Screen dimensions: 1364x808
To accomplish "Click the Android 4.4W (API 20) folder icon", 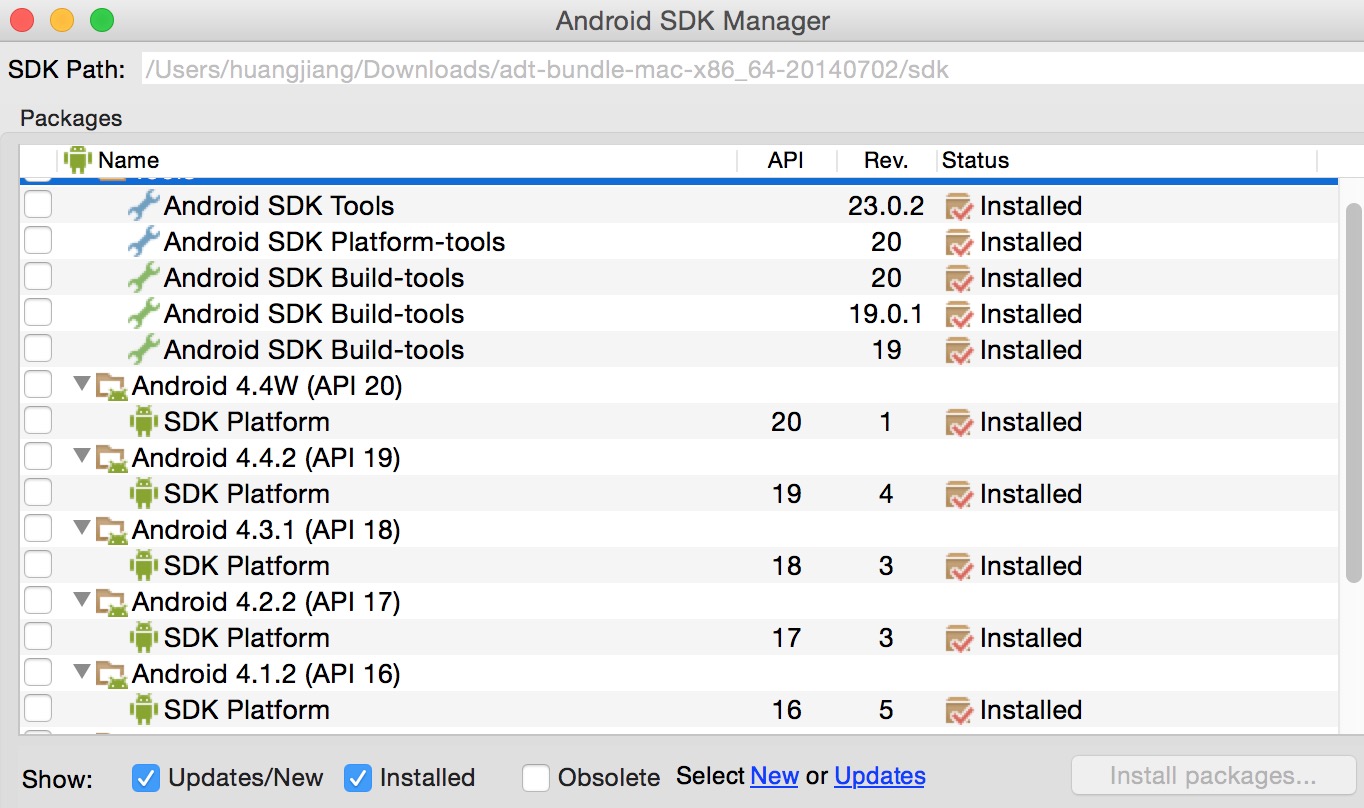I will coord(112,387).
